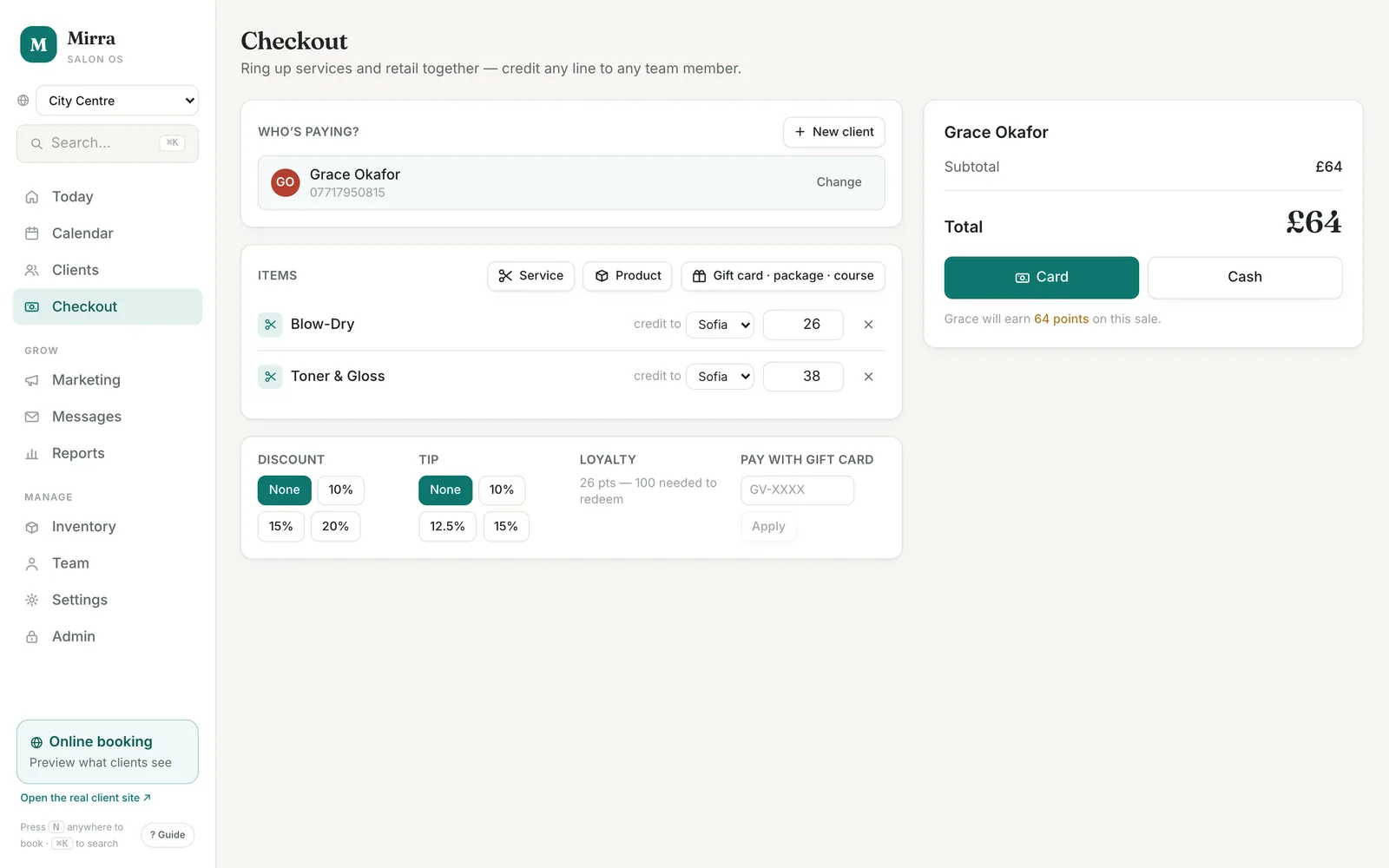Click the Admin lock icon
This screenshot has height=868, width=1389.
click(x=32, y=636)
